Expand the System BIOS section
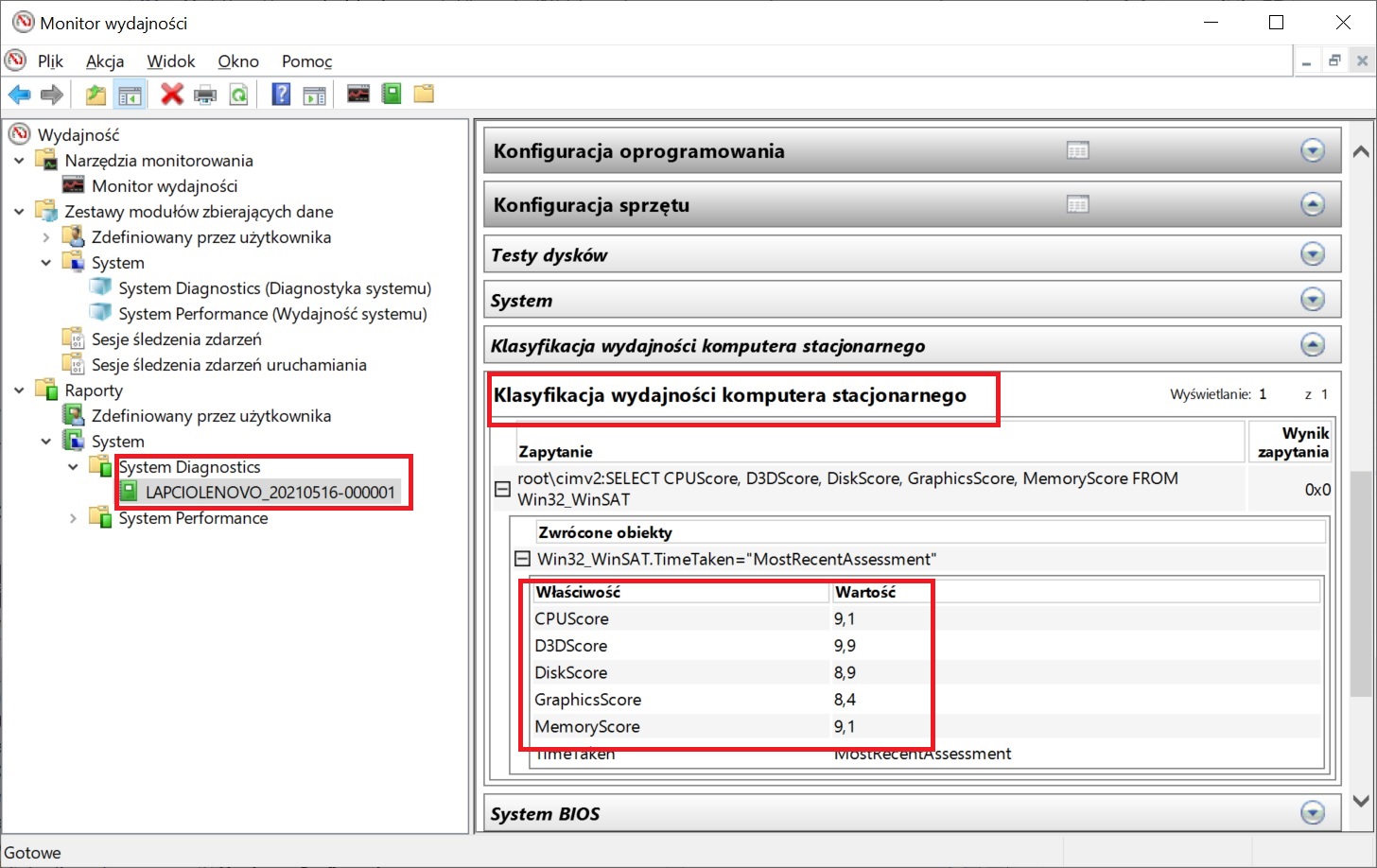Viewport: 1377px width, 868px height. pos(1313,812)
